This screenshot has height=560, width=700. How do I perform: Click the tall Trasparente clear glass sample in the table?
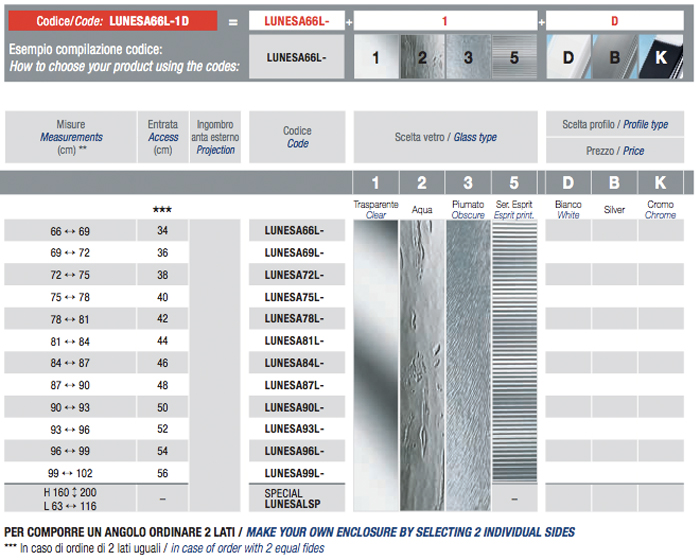coord(376,352)
